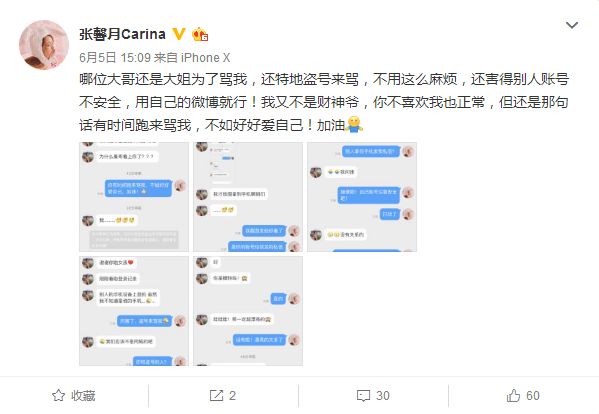
Task: Open the post options chevron menu
Action: pos(571,26)
